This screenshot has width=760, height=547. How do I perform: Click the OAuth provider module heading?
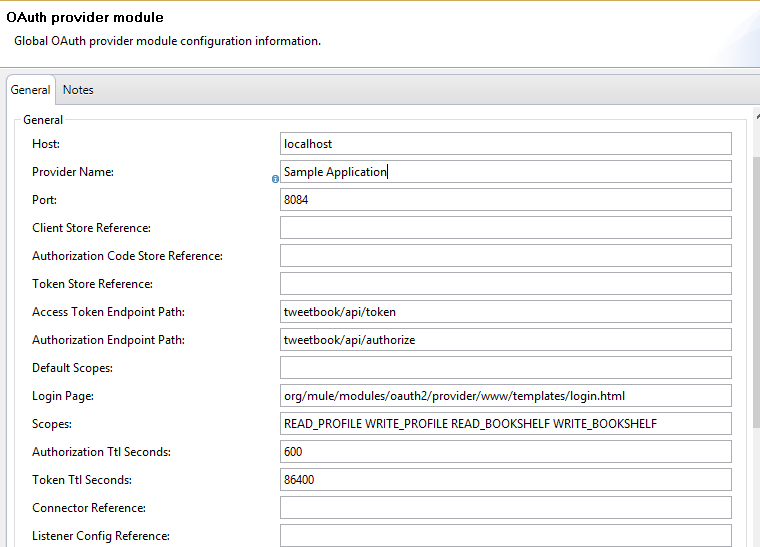pyautogui.click(x=85, y=18)
